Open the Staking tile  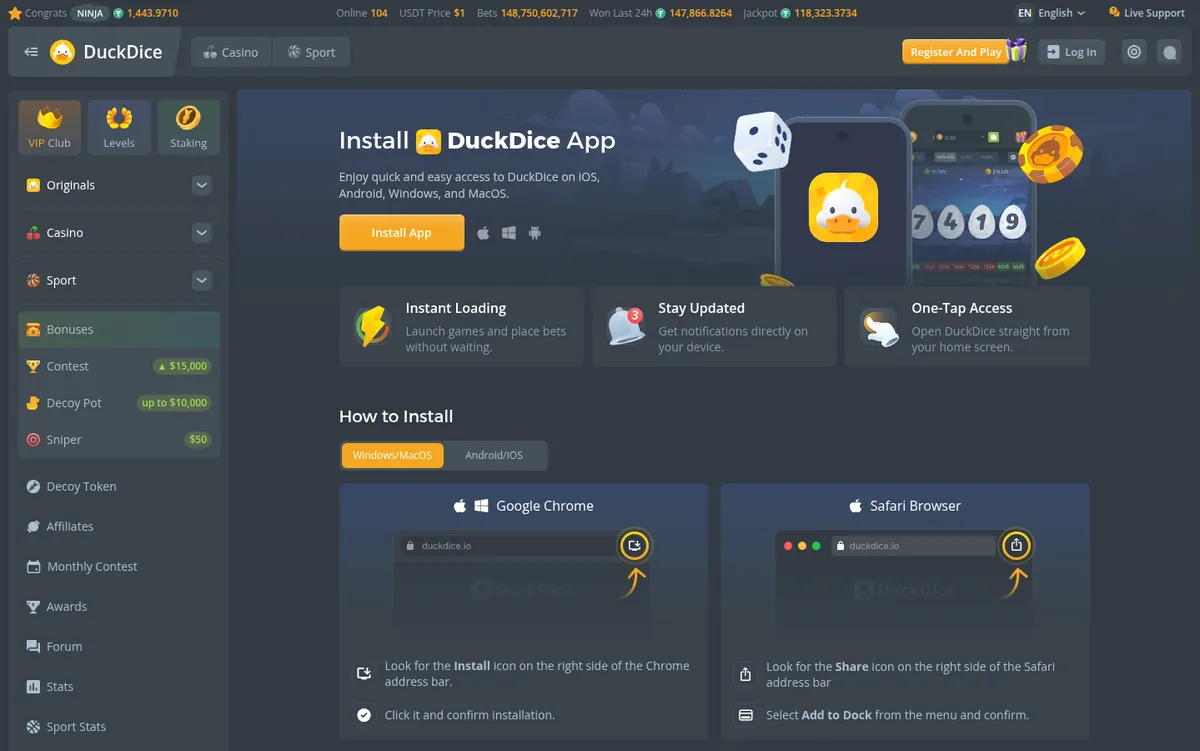188,127
